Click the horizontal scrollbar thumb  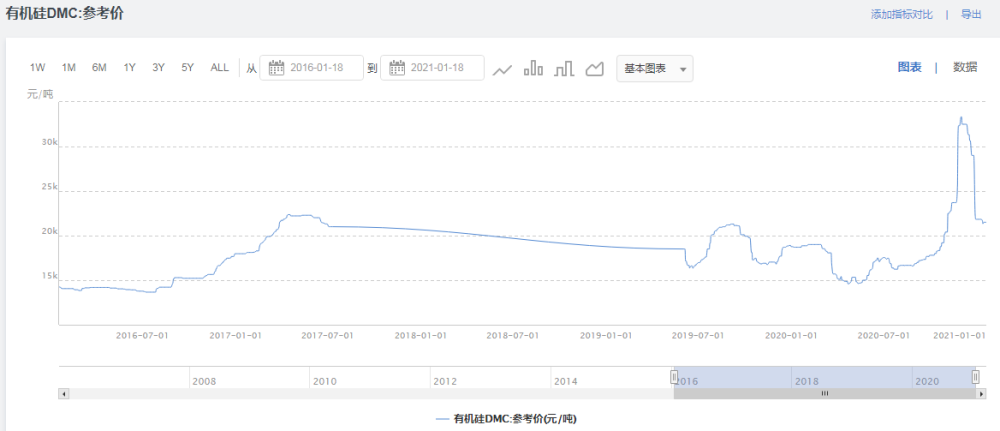(x=825, y=394)
